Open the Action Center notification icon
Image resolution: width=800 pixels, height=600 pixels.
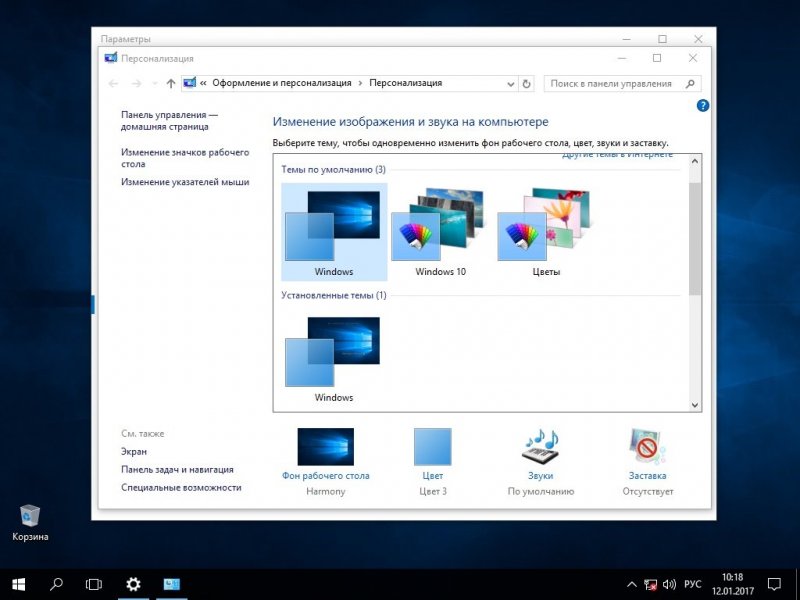(774, 584)
